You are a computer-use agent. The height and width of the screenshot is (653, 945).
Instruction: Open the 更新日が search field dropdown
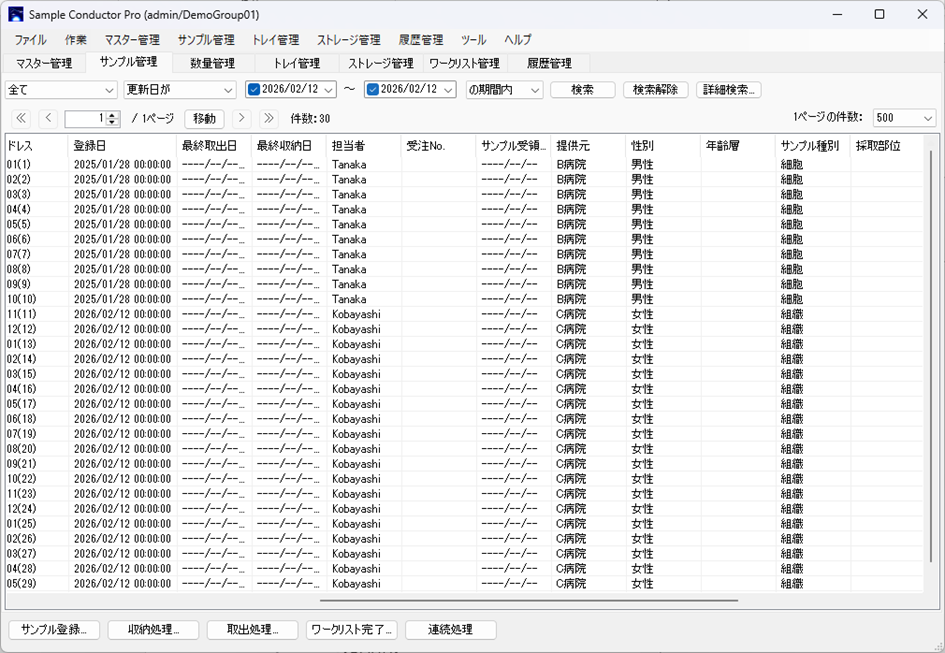(x=228, y=90)
